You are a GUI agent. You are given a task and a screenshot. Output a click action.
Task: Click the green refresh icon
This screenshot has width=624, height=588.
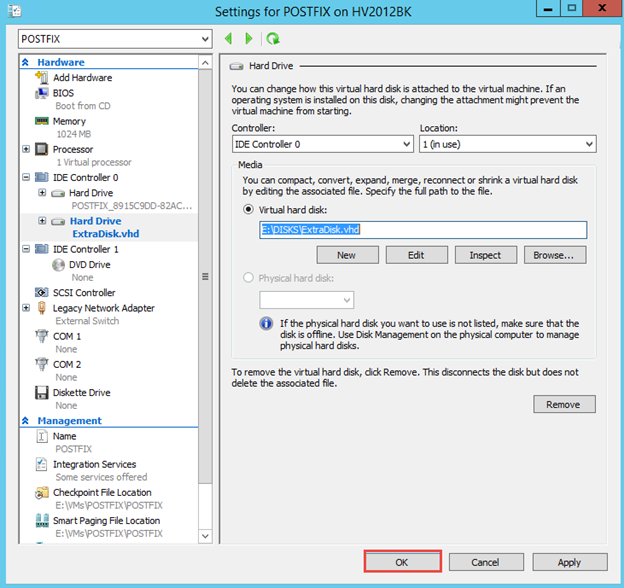tap(273, 39)
